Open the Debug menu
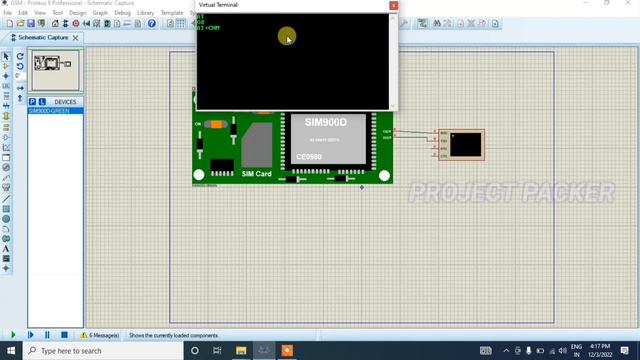 point(122,13)
